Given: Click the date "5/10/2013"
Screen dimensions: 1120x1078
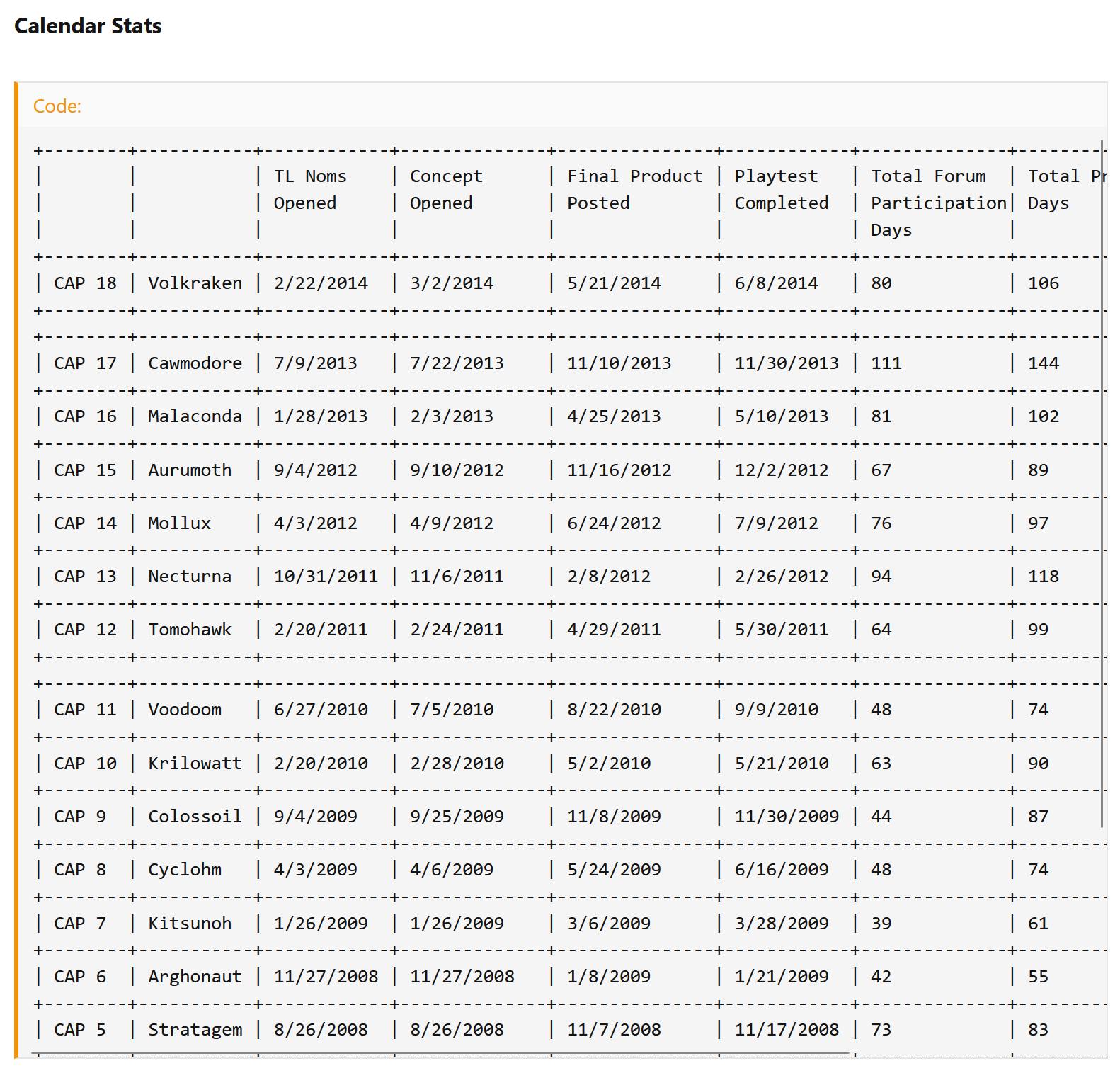Looking at the screenshot, I should click(x=781, y=416).
